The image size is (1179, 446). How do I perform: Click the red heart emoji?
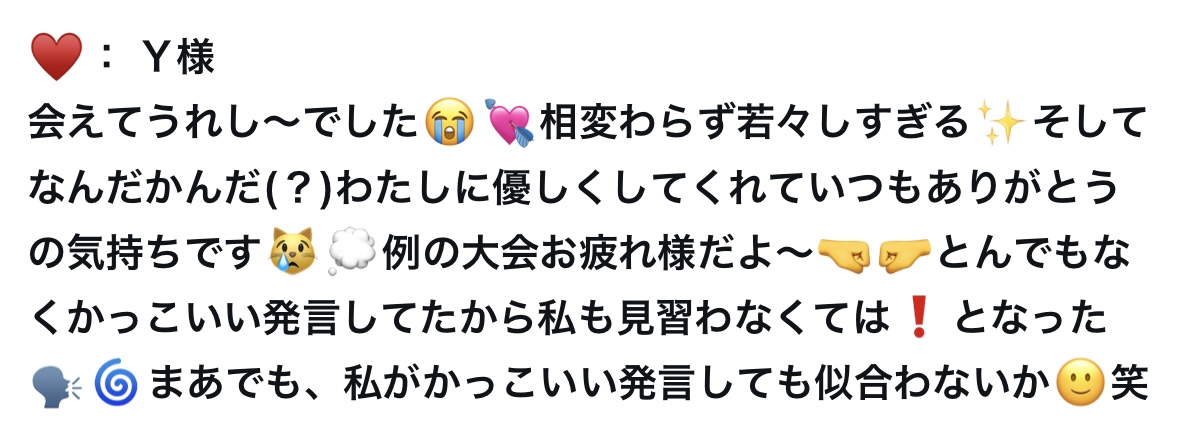[56, 57]
